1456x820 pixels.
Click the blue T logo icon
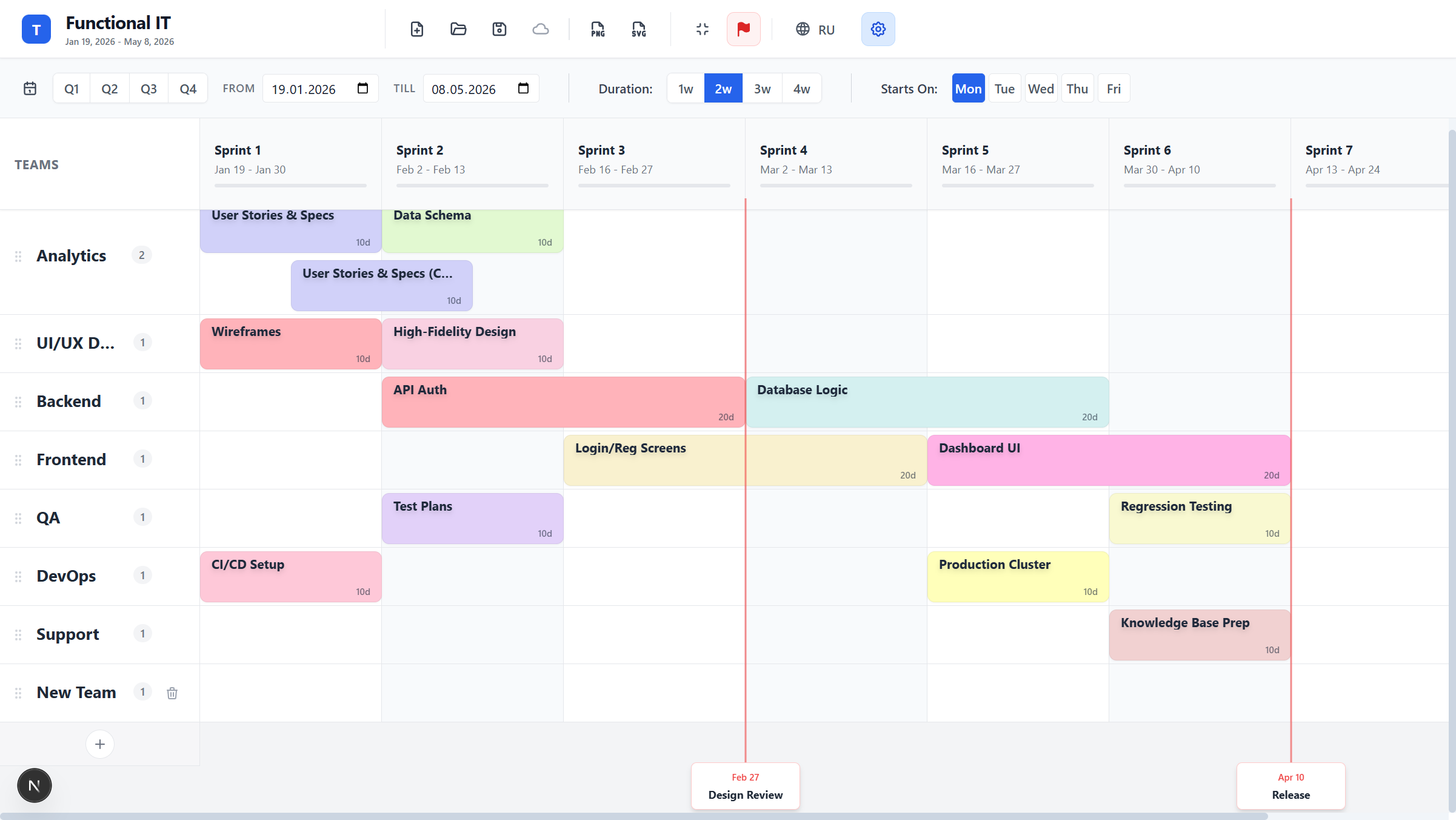[36, 29]
